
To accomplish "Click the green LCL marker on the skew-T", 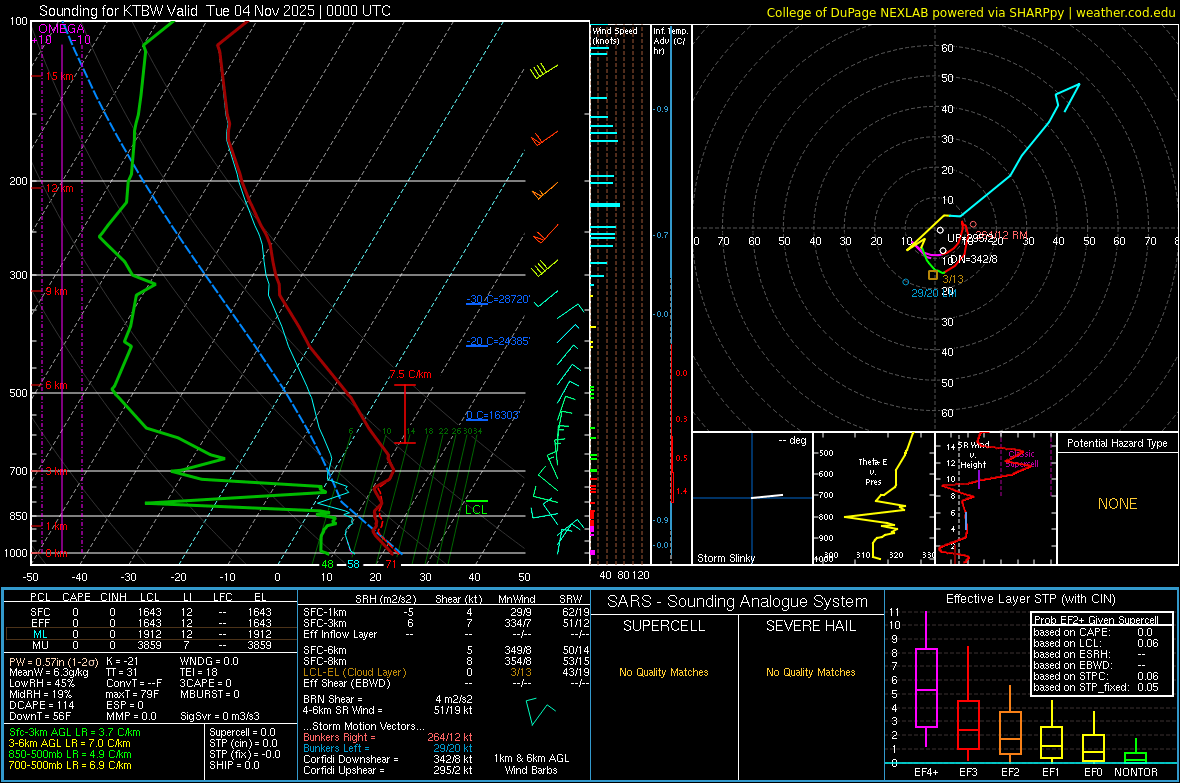I will 476,509.
